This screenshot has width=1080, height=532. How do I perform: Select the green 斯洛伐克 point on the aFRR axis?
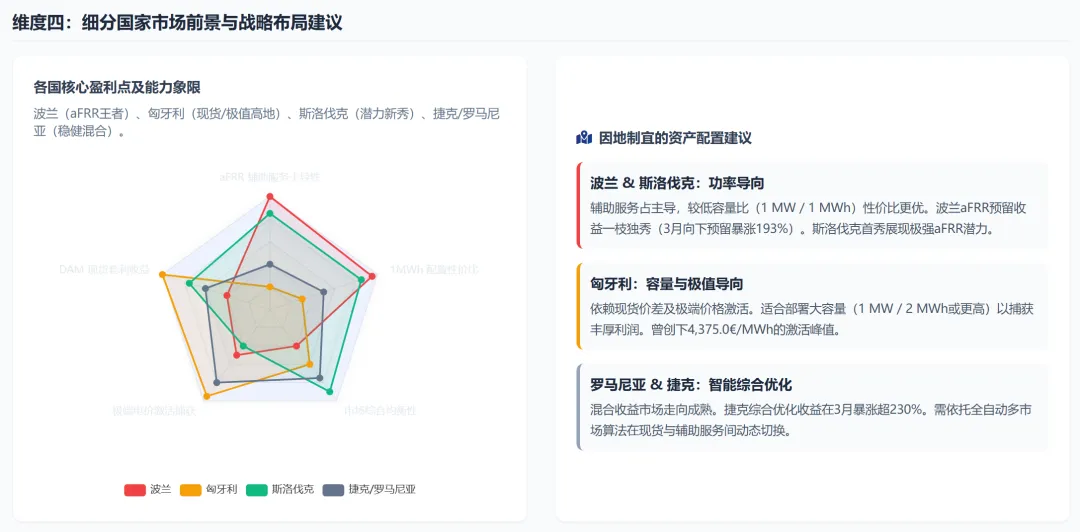tap(270, 214)
